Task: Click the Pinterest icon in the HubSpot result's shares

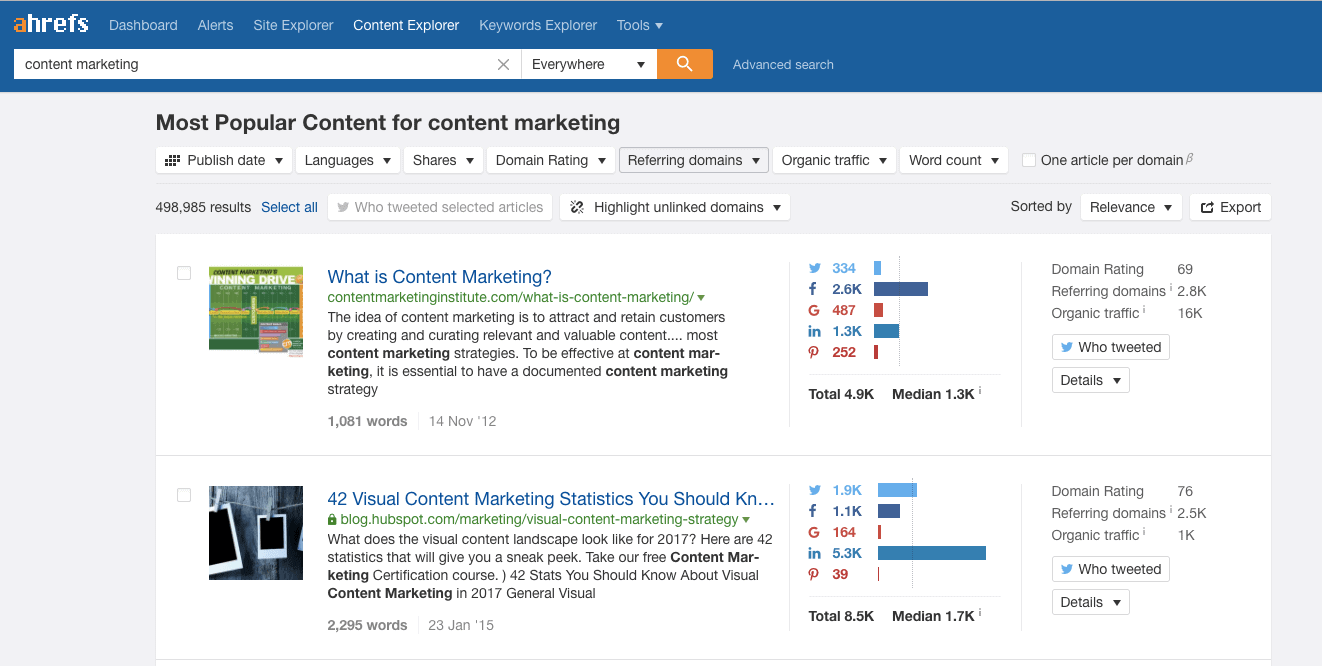Action: [x=814, y=574]
